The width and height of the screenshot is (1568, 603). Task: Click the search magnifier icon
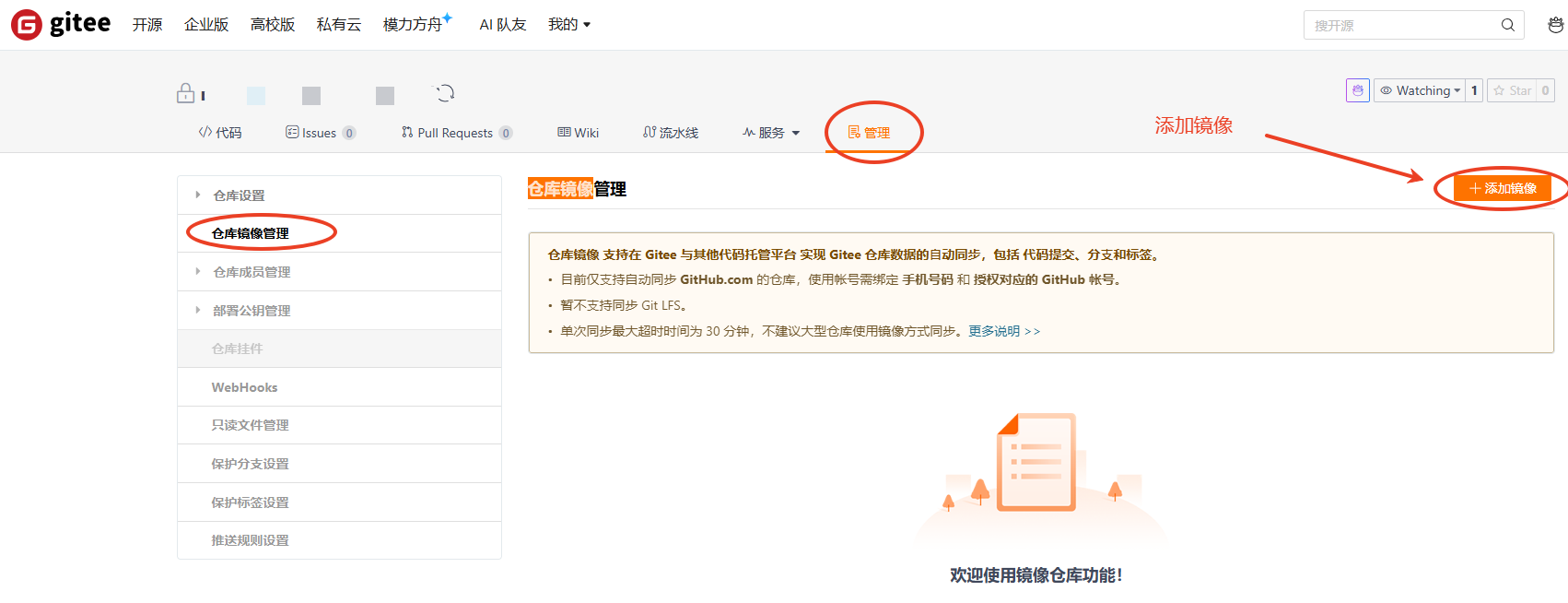[x=1507, y=25]
